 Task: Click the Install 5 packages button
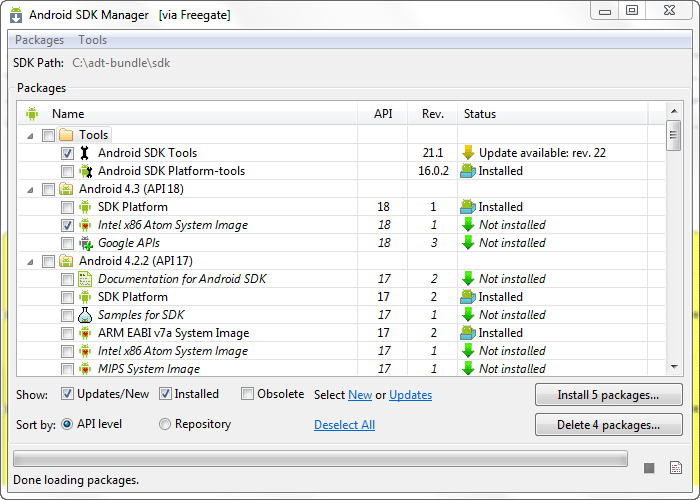tap(608, 395)
